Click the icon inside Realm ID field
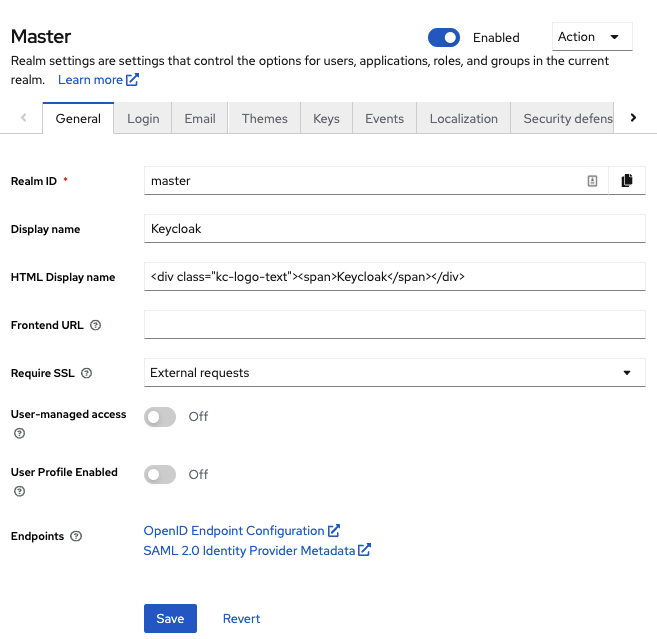 [592, 181]
